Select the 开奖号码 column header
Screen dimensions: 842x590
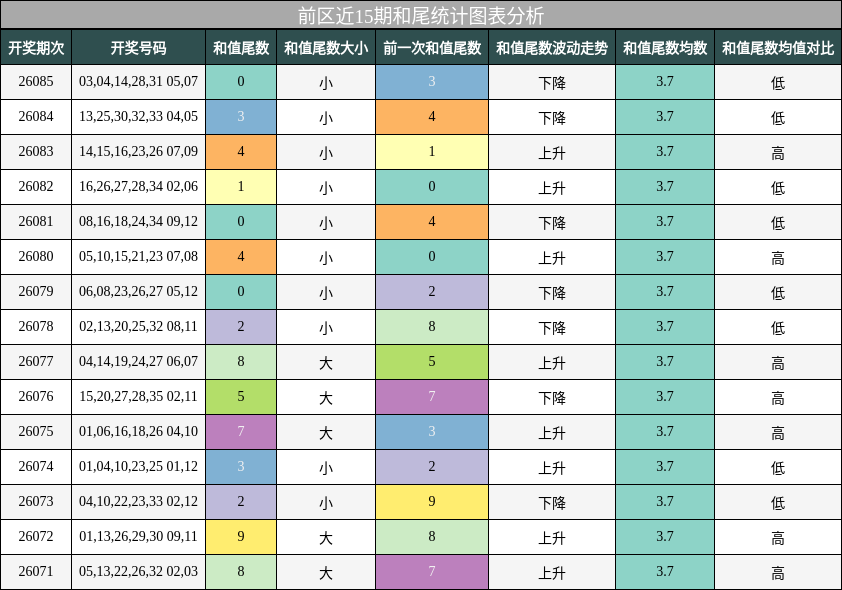coord(139,48)
